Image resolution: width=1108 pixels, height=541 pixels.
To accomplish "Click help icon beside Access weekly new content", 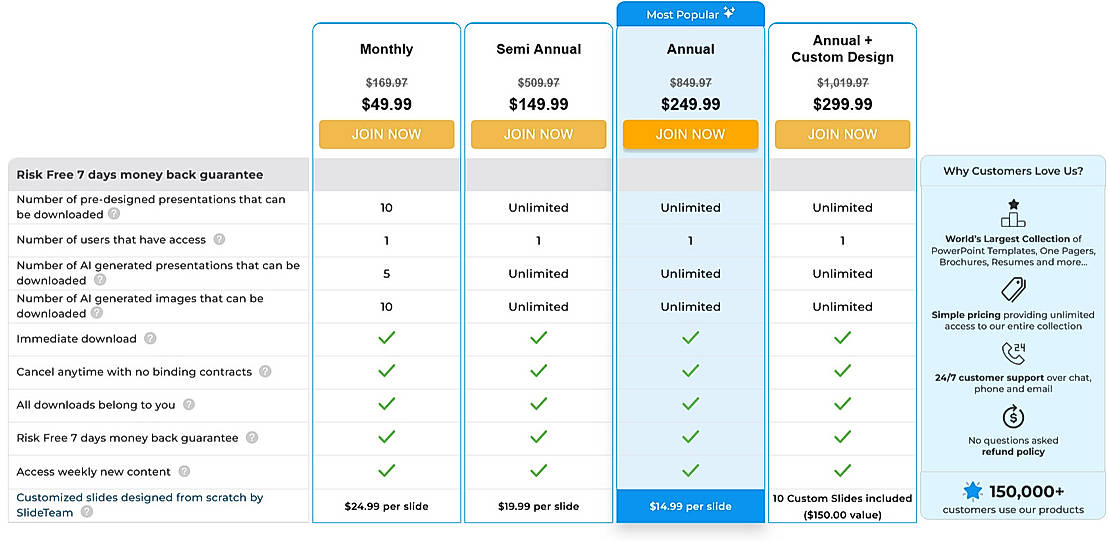I will point(184,472).
